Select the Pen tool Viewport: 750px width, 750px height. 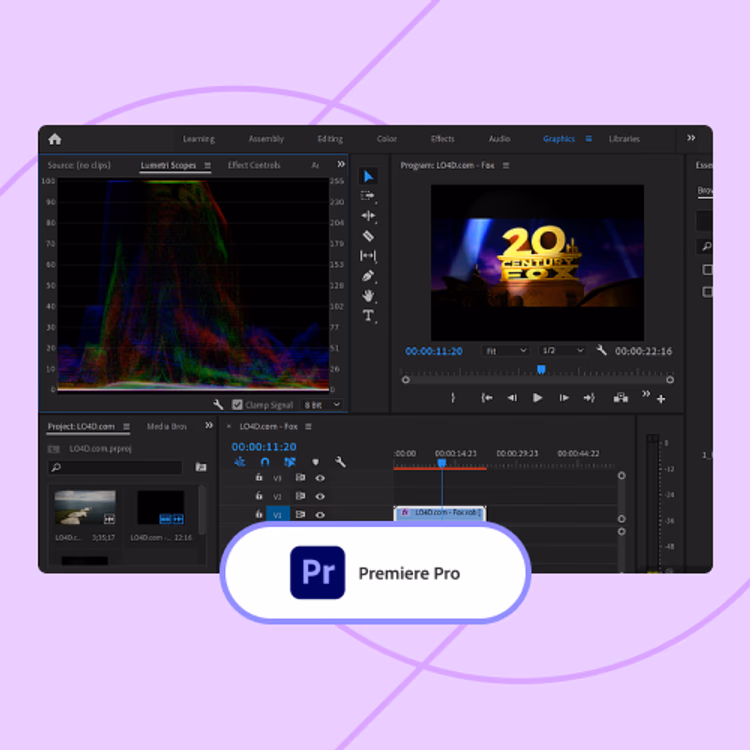coord(368,276)
